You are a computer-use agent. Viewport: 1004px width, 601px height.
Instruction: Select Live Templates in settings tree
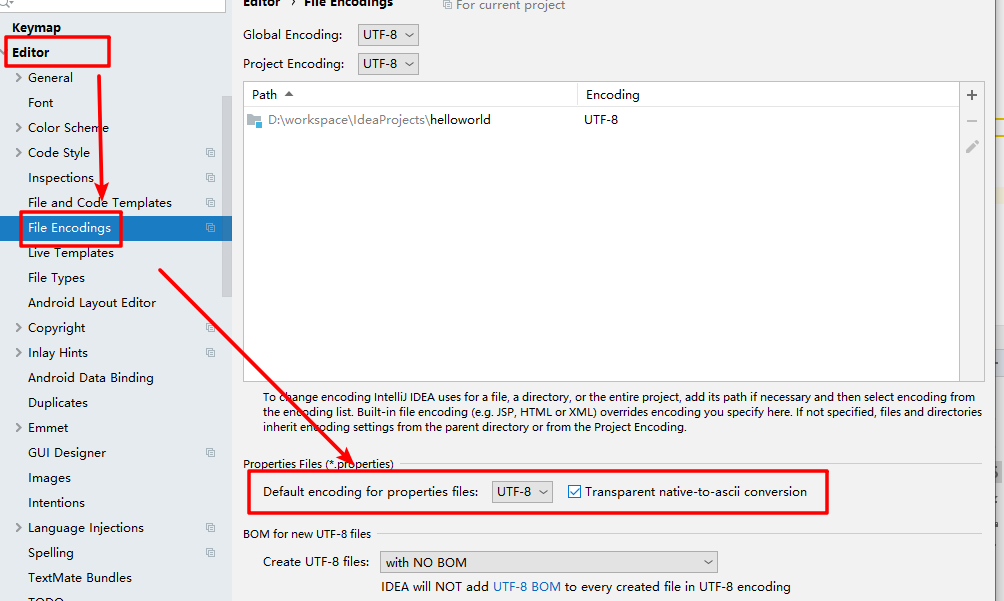tap(71, 253)
